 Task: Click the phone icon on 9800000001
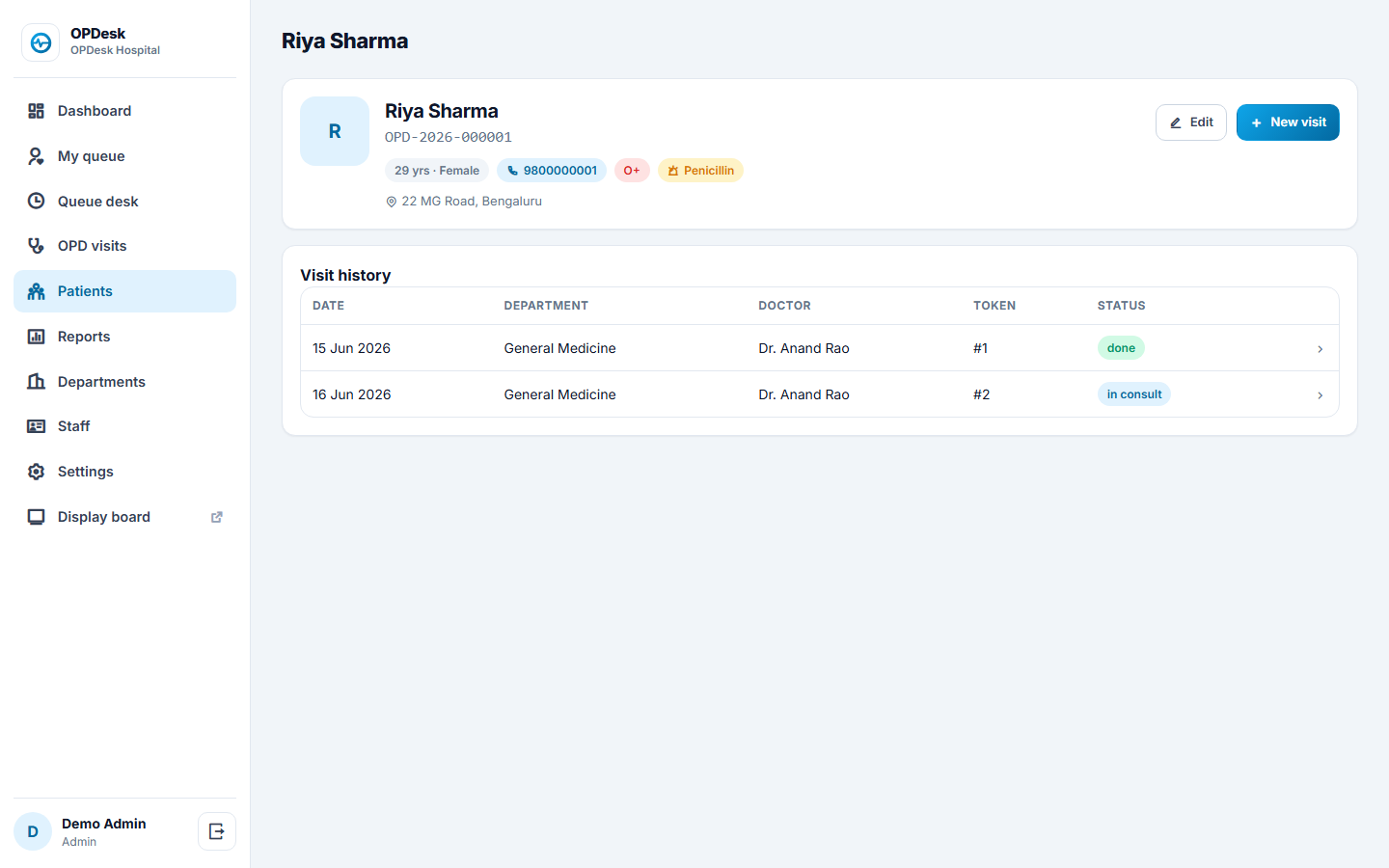(513, 171)
